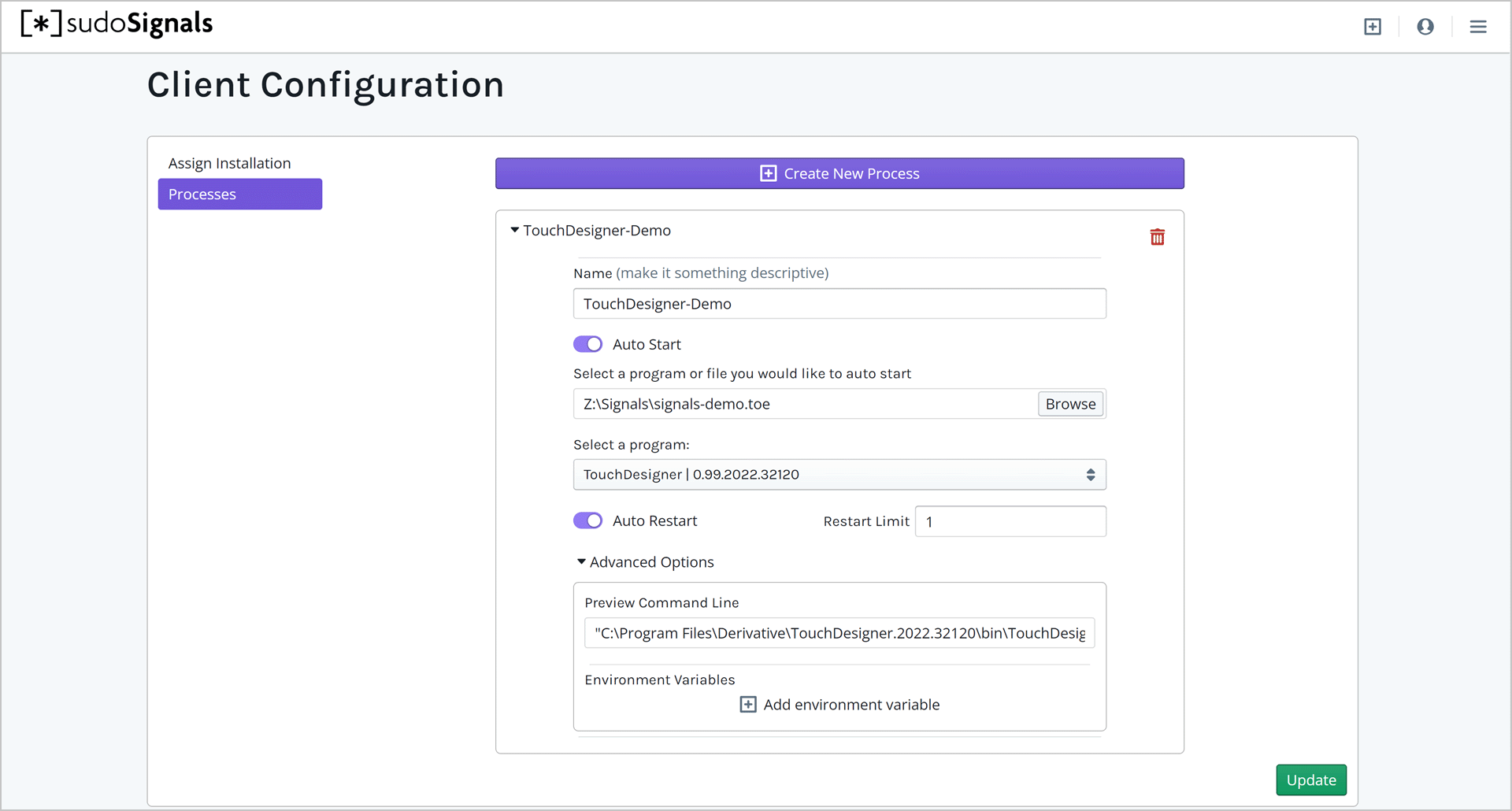Click the Auto Start label text
The image size is (1512, 811).
coord(647,344)
